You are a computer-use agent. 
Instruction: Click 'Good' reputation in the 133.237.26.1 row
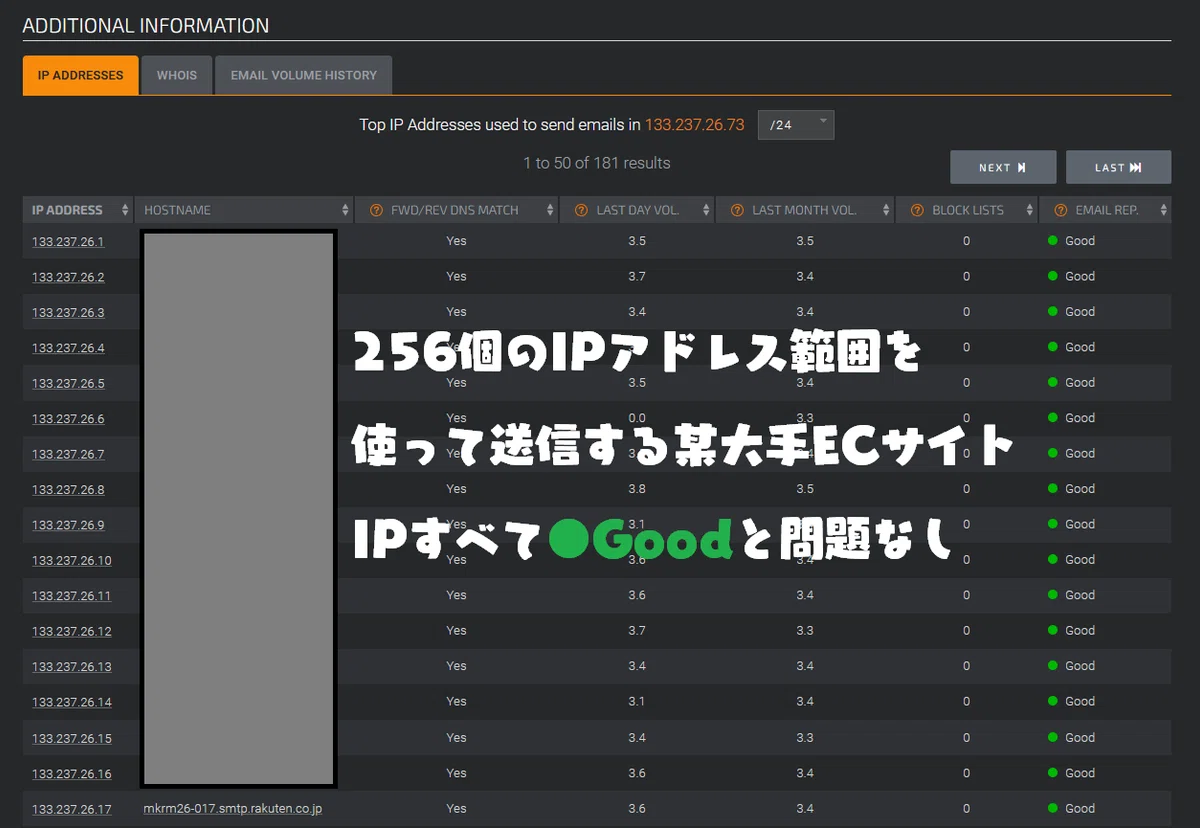(1080, 241)
